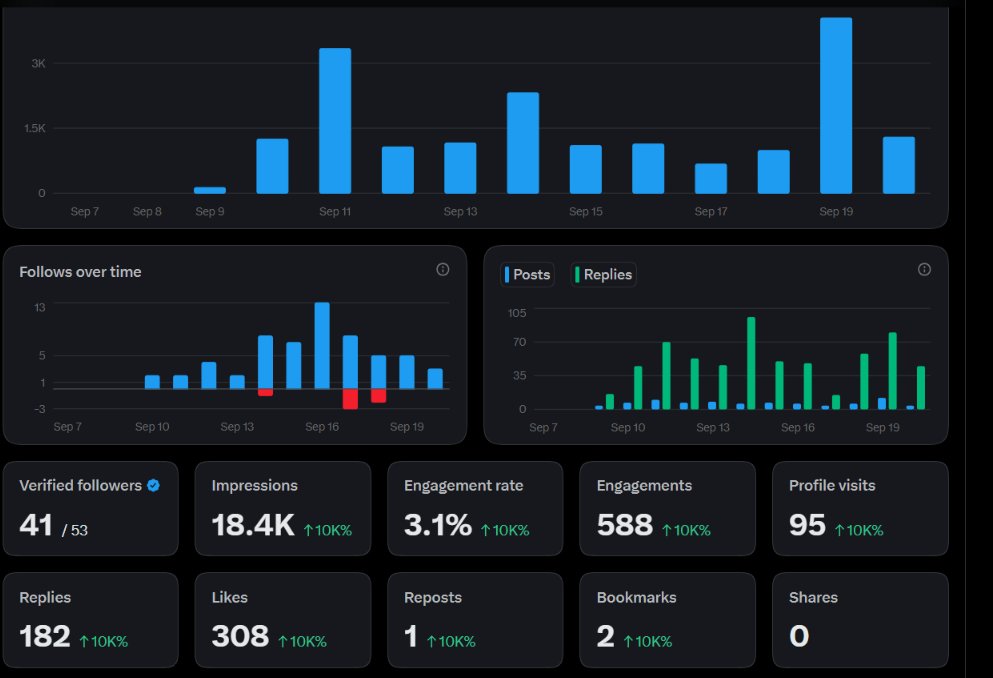Screen dimensions: 993x678
Task: Click Sep 7 label under impressions chart
Action: point(84,211)
